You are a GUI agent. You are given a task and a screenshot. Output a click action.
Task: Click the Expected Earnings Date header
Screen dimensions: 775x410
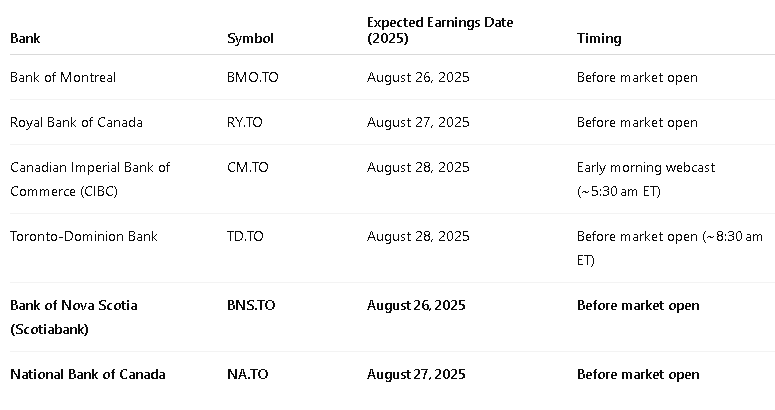[x=440, y=30]
